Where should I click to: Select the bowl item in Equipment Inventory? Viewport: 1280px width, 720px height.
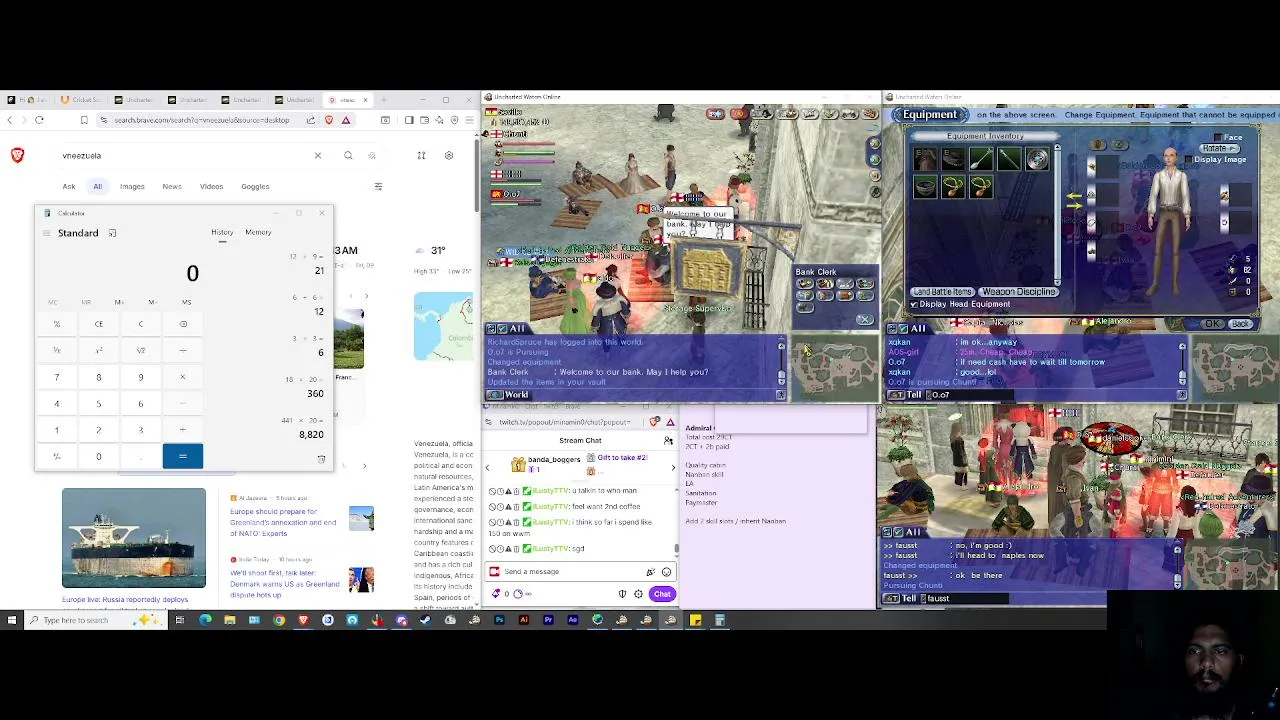[925, 187]
